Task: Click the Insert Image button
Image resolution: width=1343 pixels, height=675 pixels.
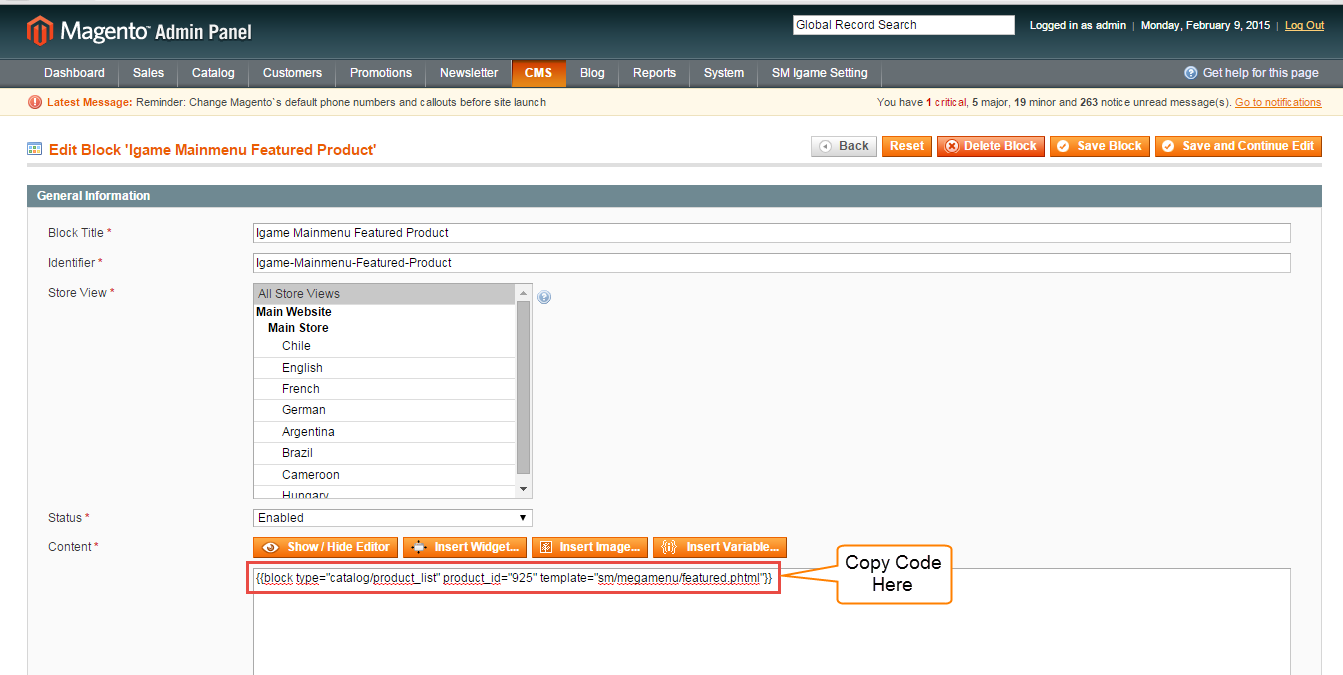Action: pyautogui.click(x=590, y=547)
